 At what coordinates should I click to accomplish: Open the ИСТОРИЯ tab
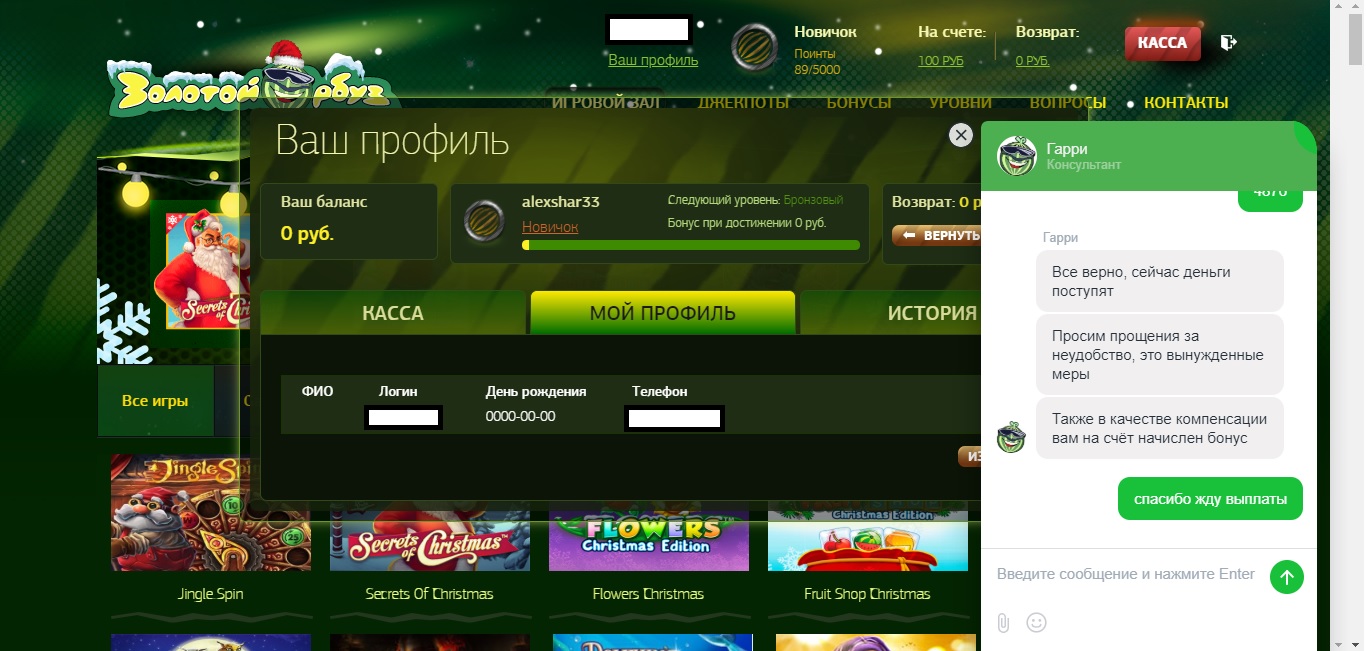coord(890,313)
